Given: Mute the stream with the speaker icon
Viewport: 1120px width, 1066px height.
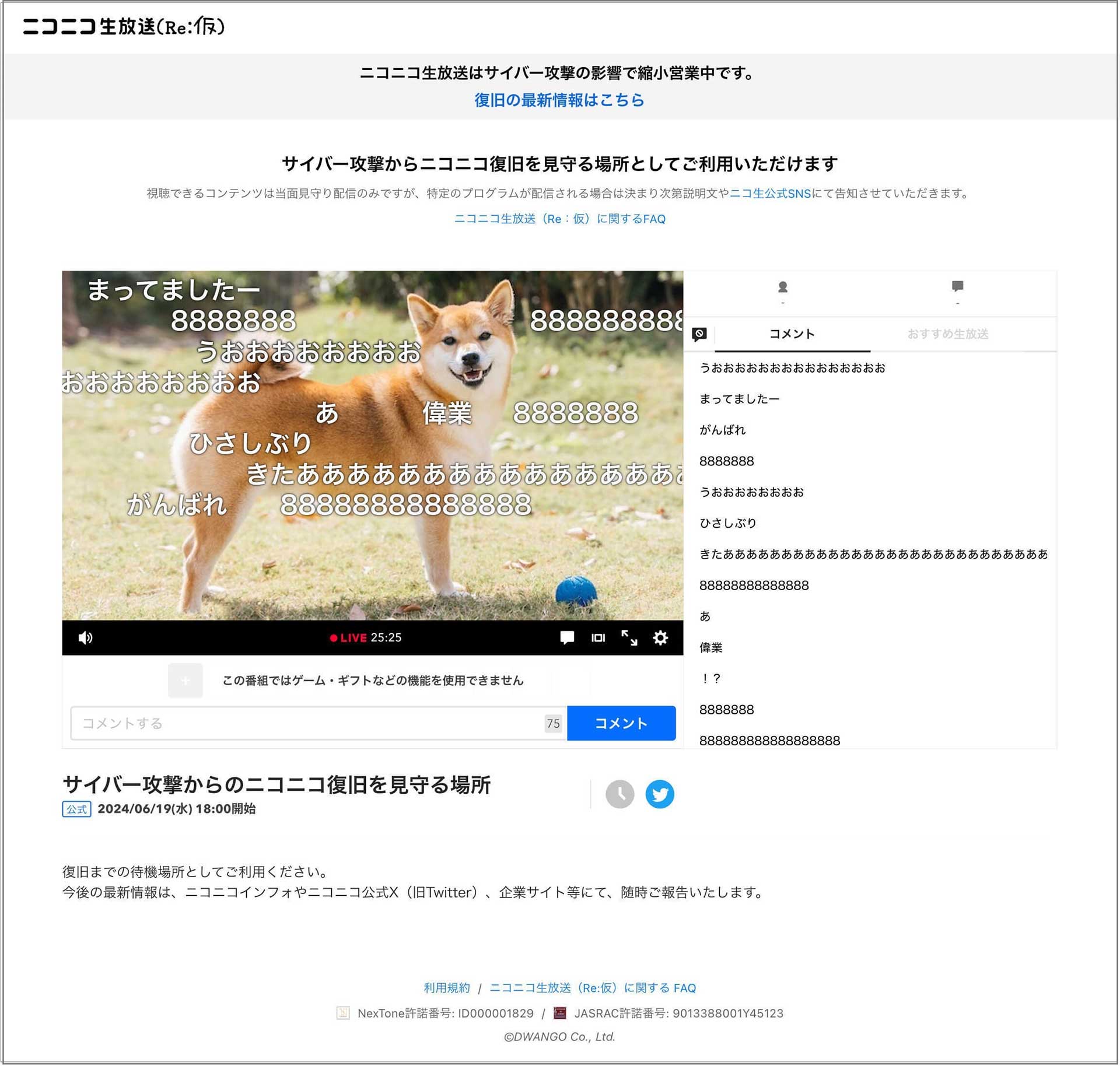Looking at the screenshot, I should (86, 637).
